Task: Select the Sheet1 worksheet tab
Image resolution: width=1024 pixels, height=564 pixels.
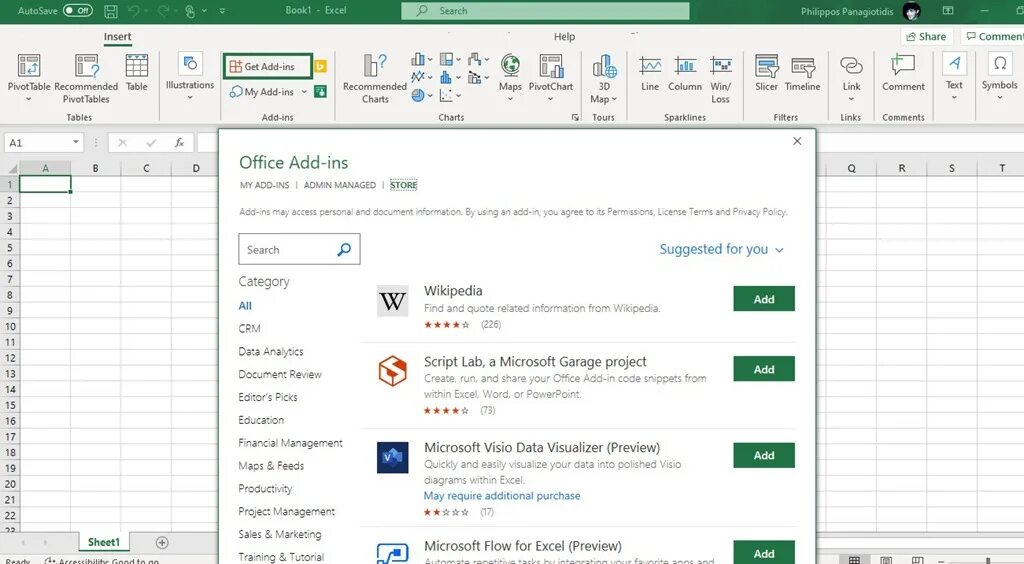Action: pos(104,542)
